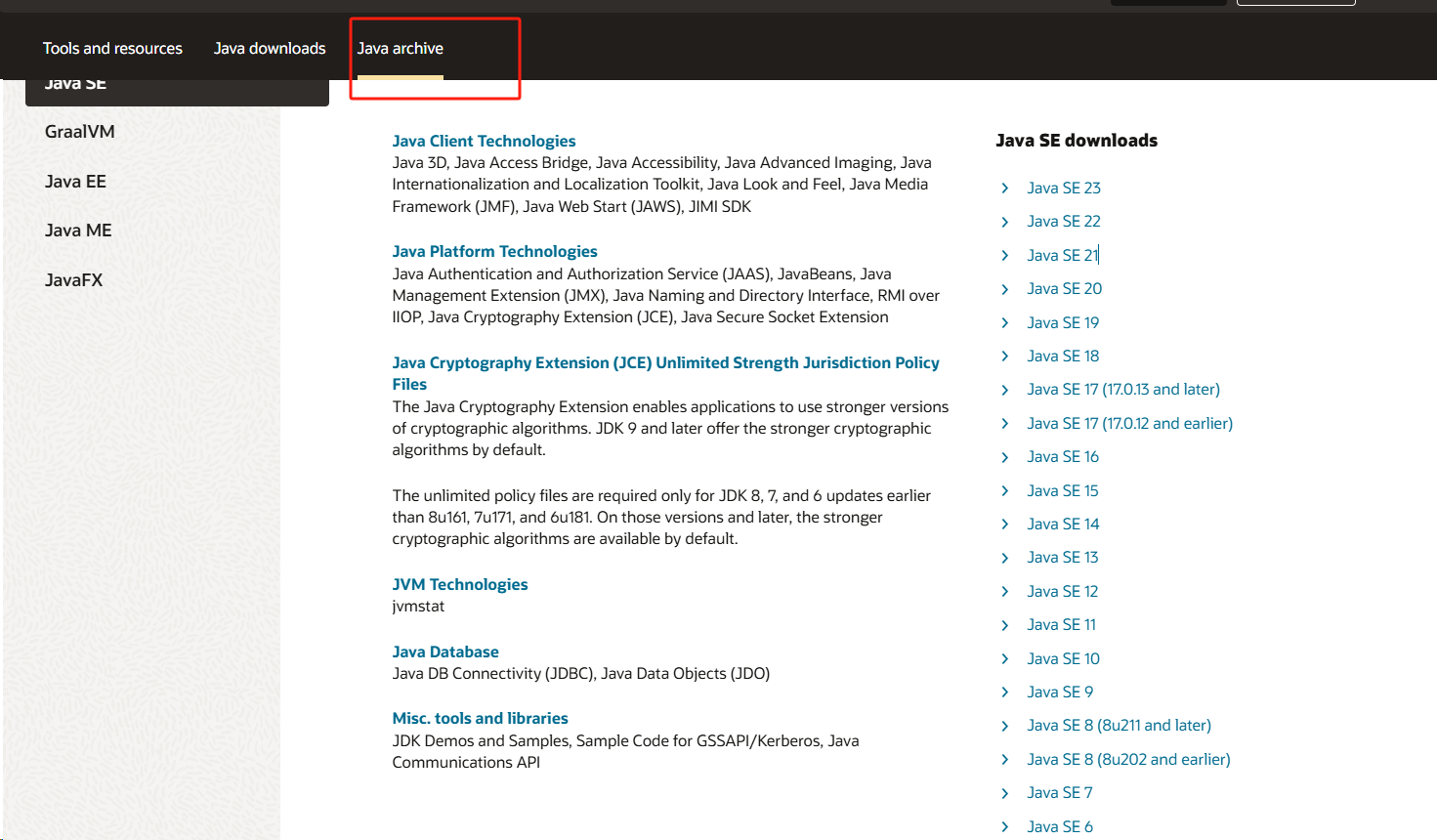Switch to the Java downloads tab
This screenshot has width=1437, height=840.
[x=270, y=48]
